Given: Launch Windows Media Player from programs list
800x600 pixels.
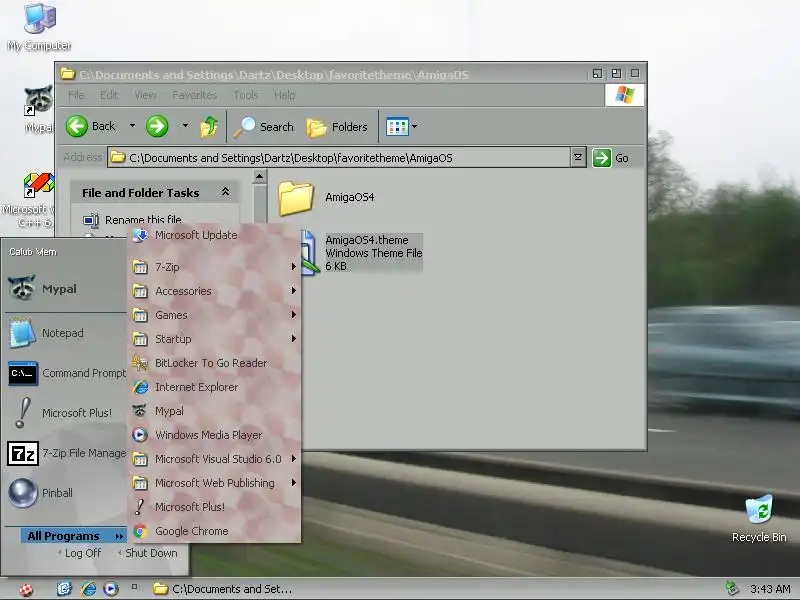Looking at the screenshot, I should click(214, 435).
